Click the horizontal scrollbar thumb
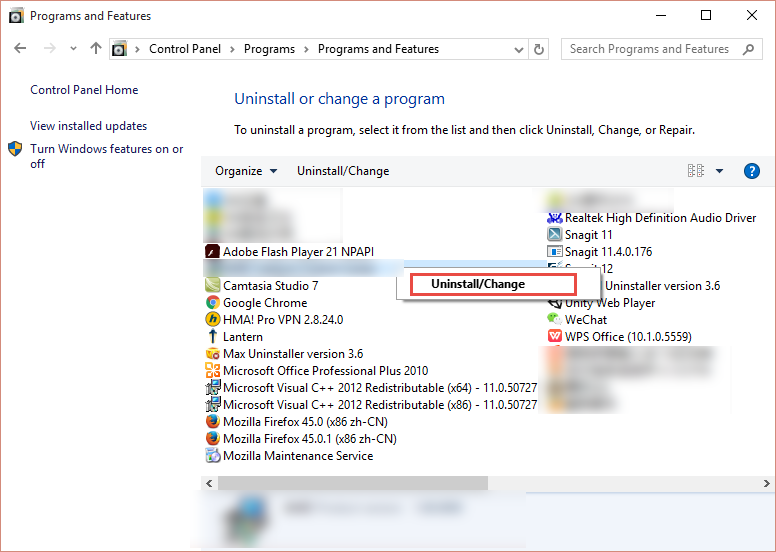The height and width of the screenshot is (552, 776). [353, 483]
